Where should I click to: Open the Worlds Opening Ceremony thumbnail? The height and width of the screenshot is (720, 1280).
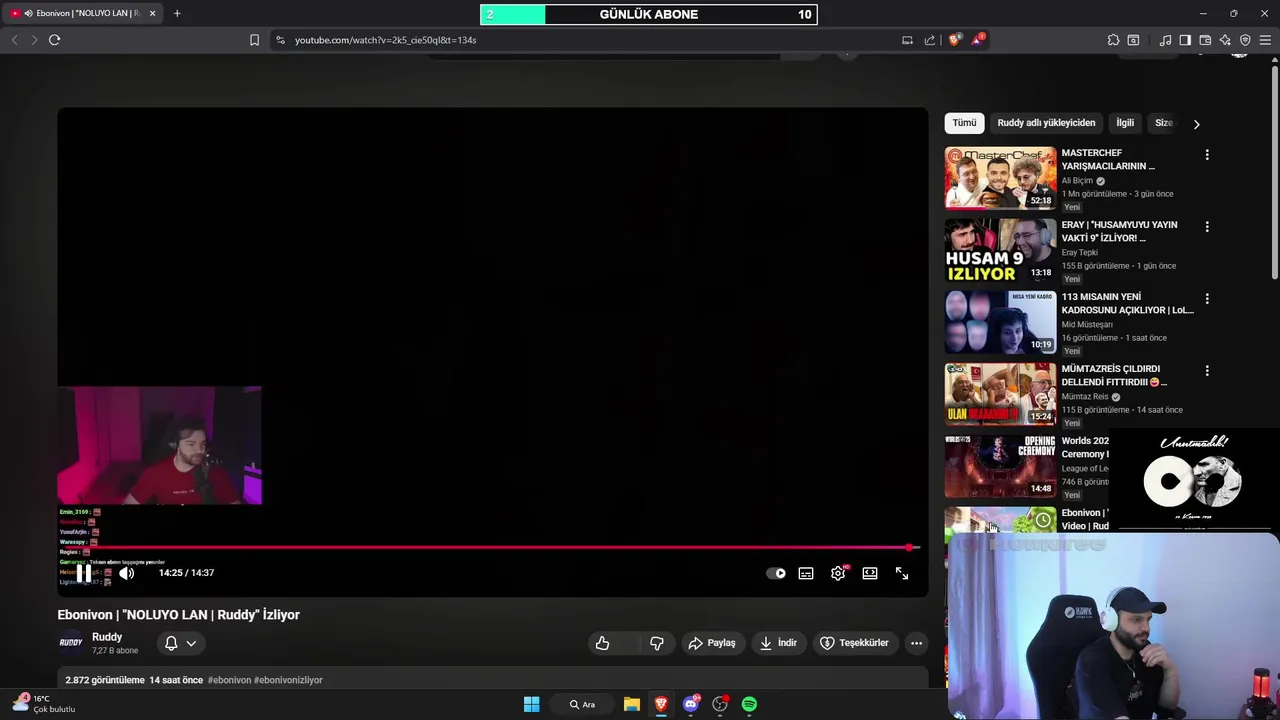(x=1000, y=466)
